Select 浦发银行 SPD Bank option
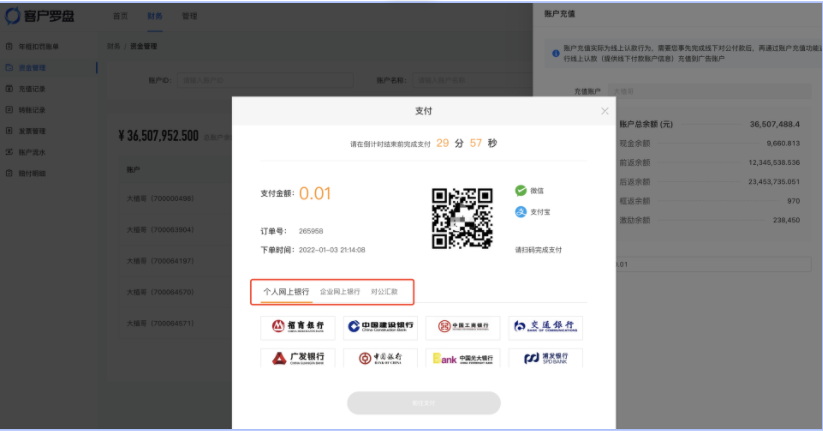 [545, 358]
